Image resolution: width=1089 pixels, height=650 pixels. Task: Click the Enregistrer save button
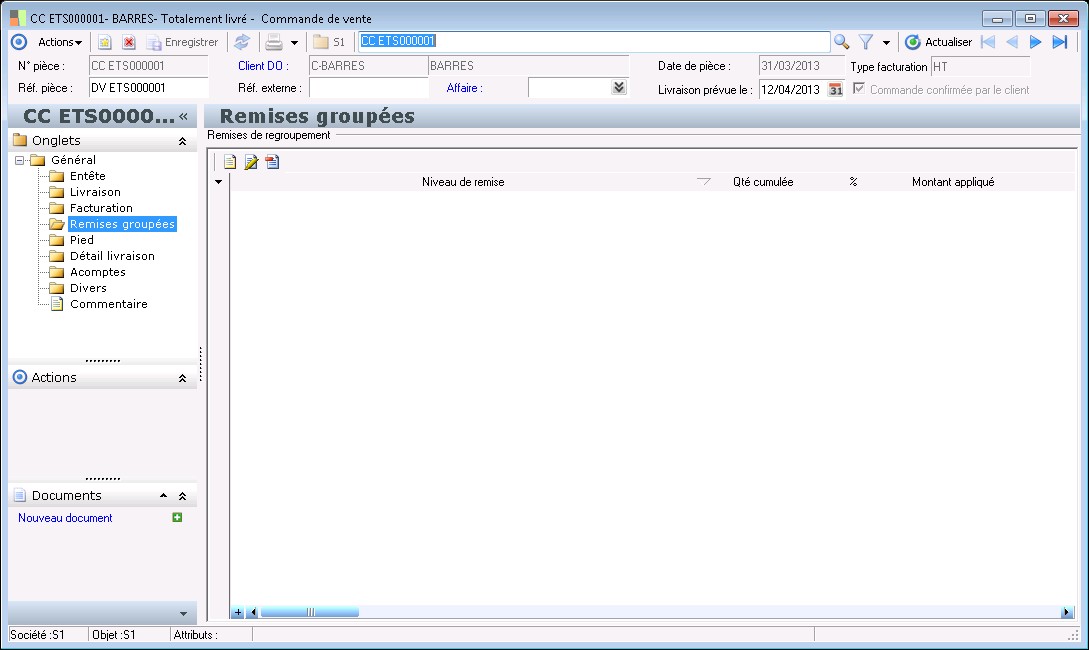point(183,42)
